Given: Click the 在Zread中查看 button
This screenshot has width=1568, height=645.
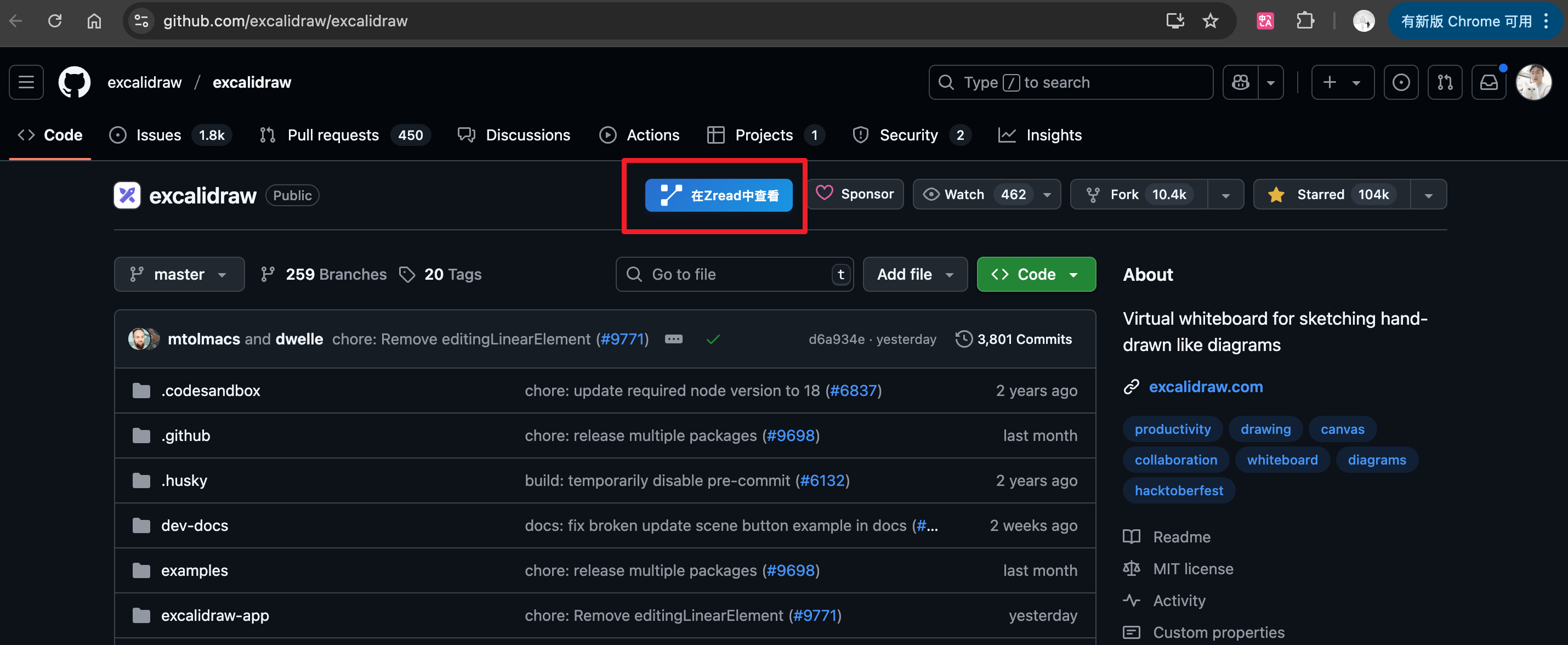Looking at the screenshot, I should pyautogui.click(x=718, y=195).
